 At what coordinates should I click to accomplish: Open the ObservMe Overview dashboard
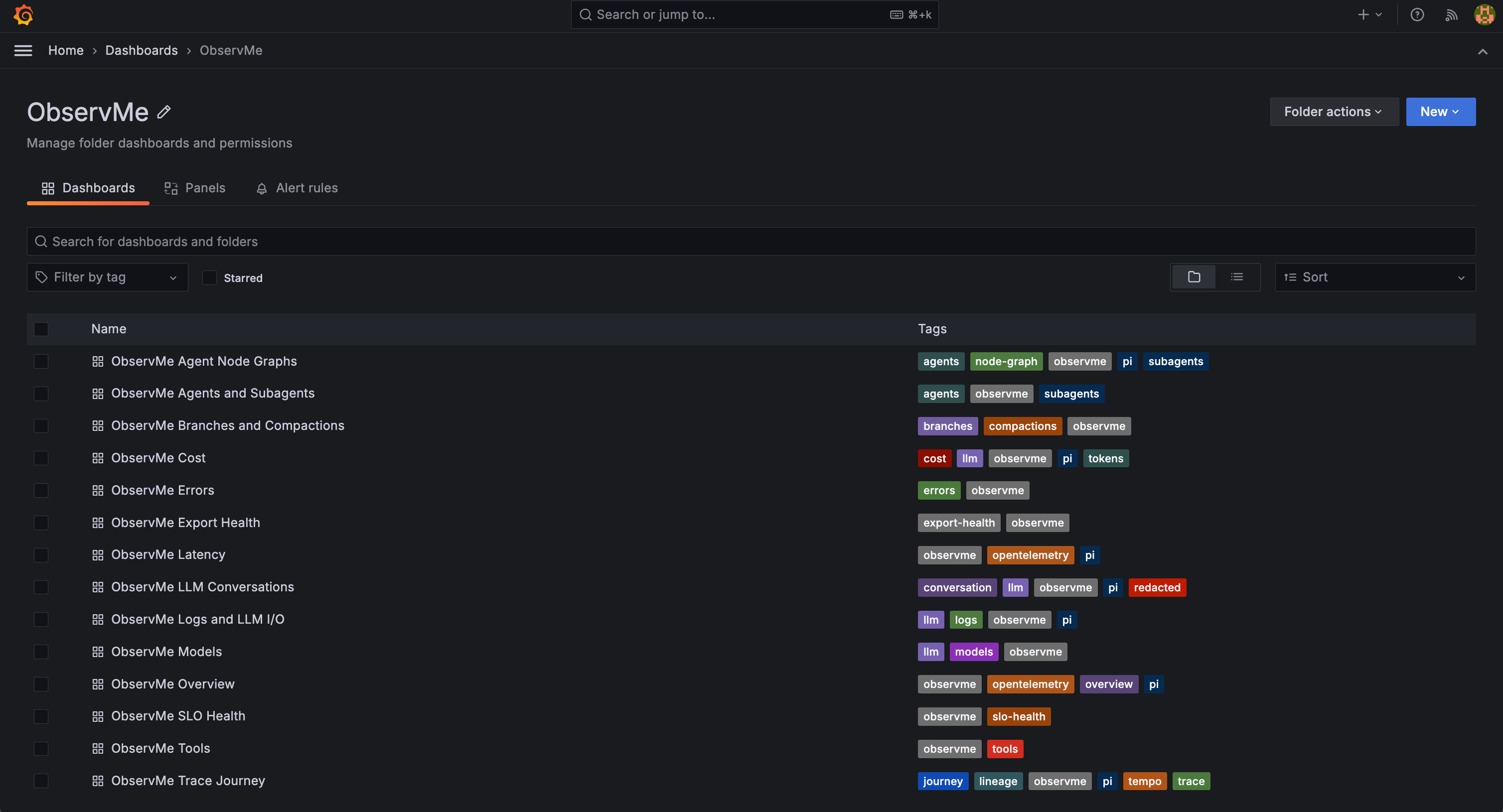[173, 684]
